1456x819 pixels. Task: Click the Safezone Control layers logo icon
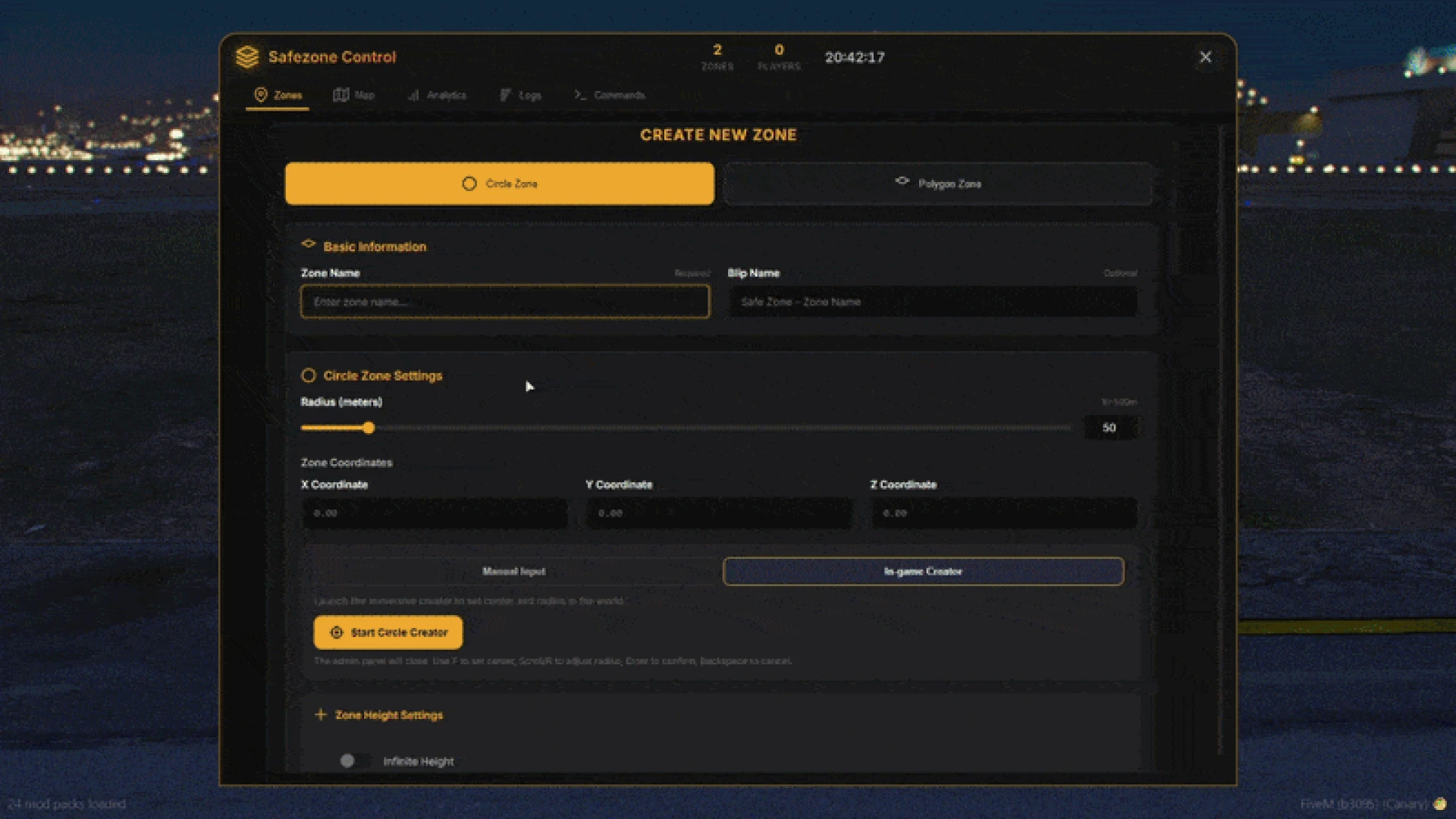pyautogui.click(x=247, y=57)
